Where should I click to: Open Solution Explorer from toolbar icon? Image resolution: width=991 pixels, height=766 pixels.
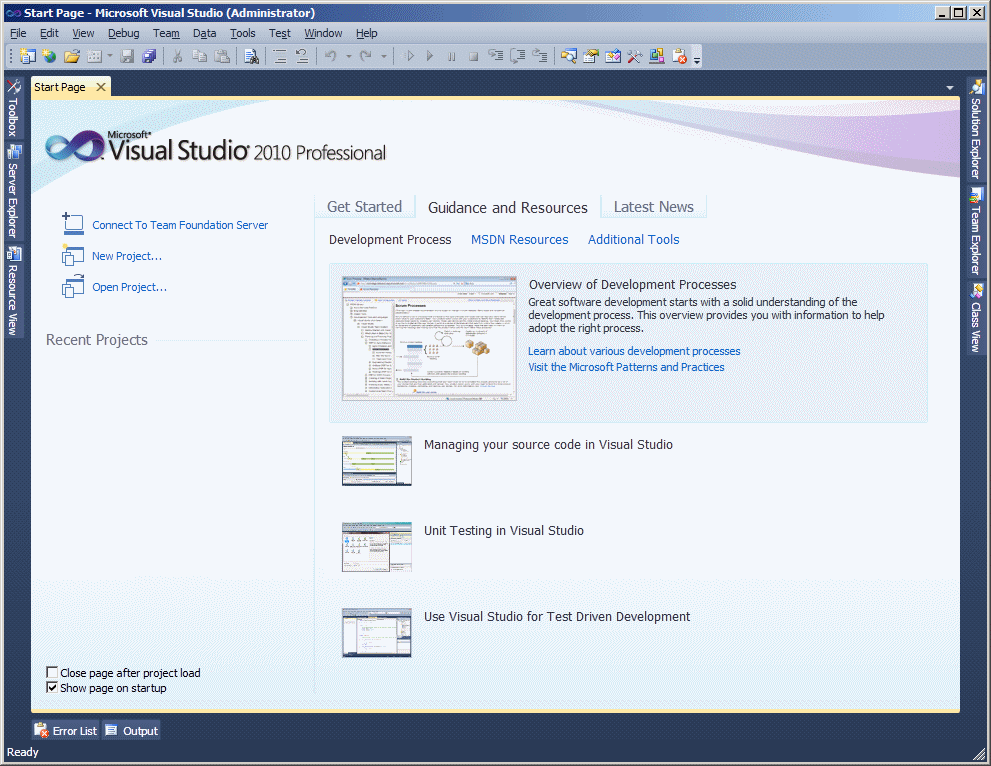tap(569, 56)
